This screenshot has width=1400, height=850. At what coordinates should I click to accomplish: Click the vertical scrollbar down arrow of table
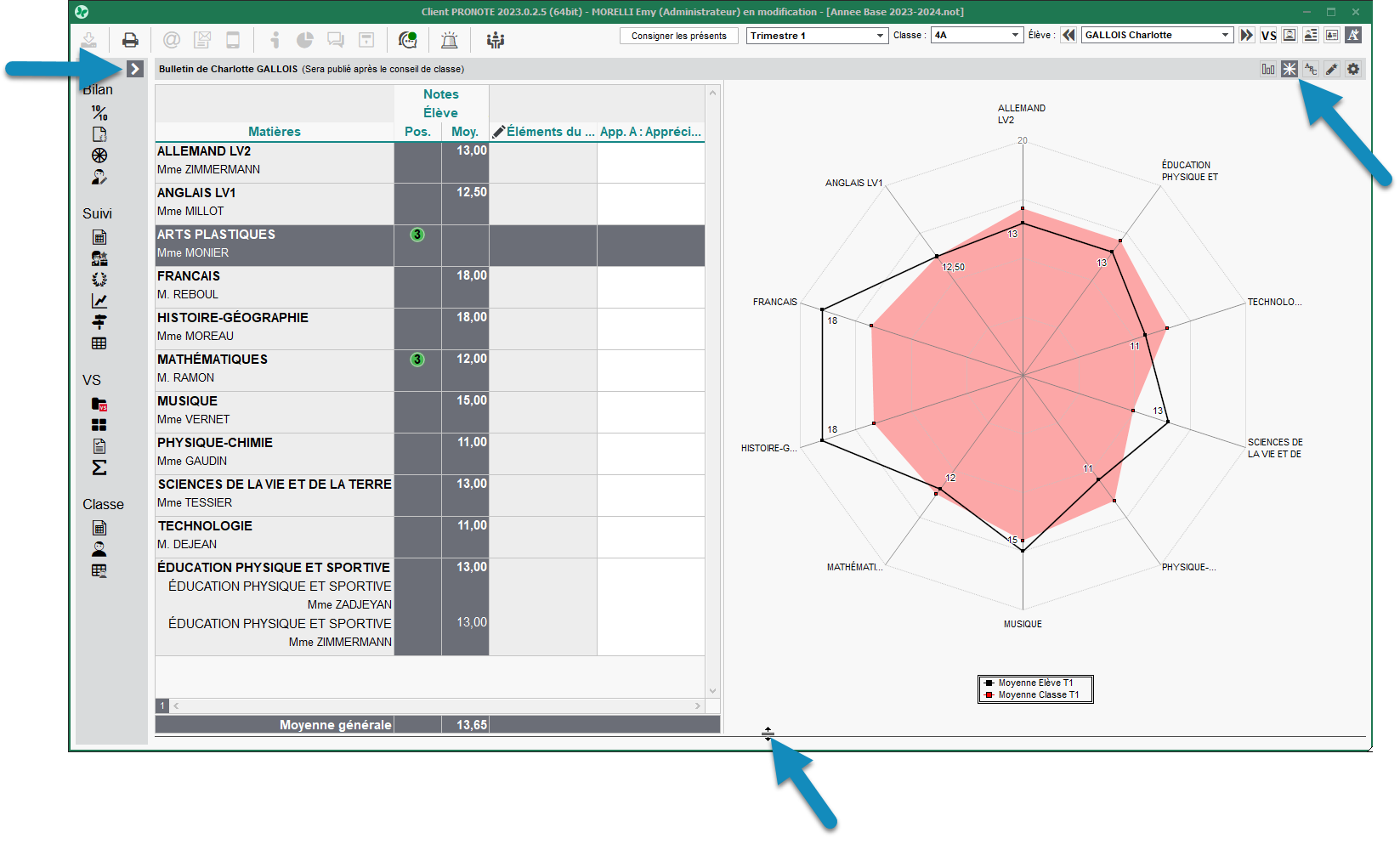point(713,691)
